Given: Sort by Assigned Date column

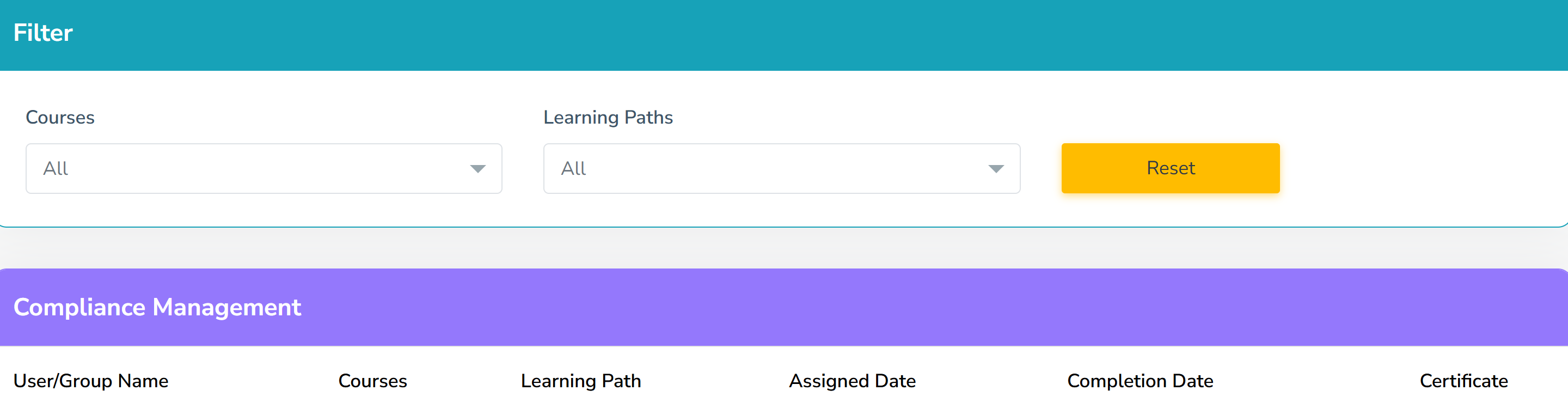Looking at the screenshot, I should (852, 381).
